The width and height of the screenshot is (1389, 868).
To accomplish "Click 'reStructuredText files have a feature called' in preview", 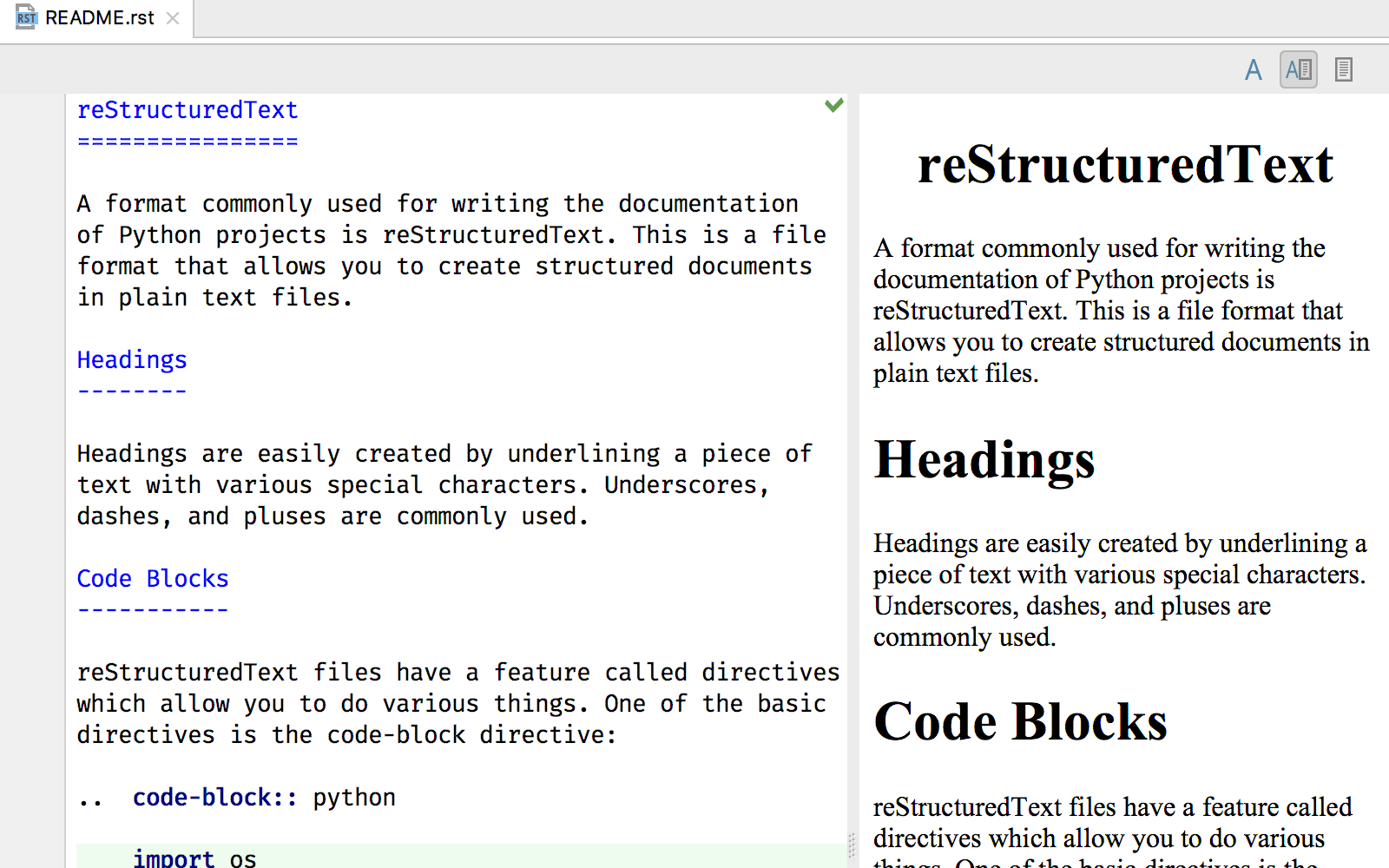I will click(x=1113, y=807).
